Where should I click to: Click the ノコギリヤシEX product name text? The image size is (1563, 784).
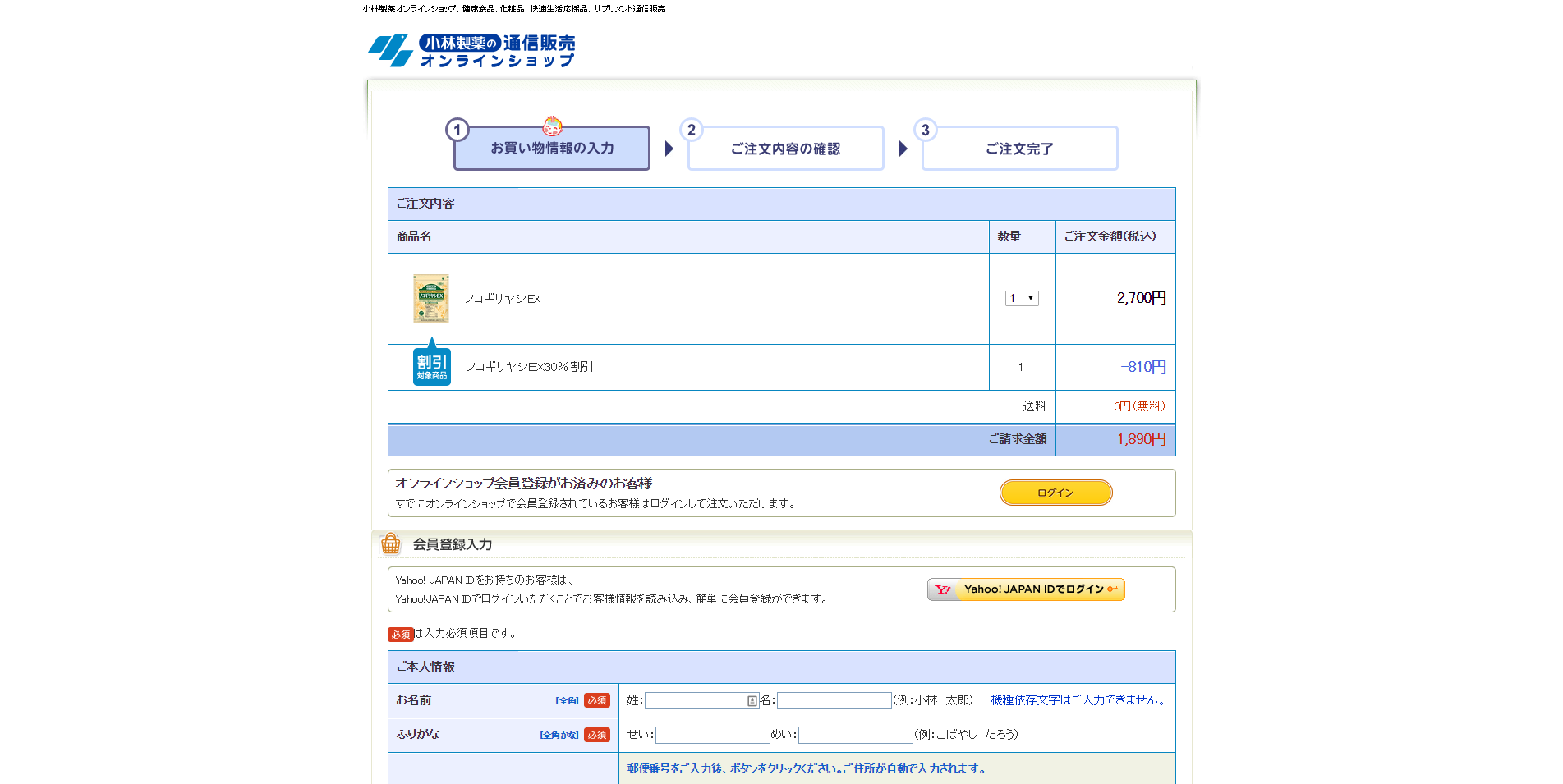[x=503, y=299]
